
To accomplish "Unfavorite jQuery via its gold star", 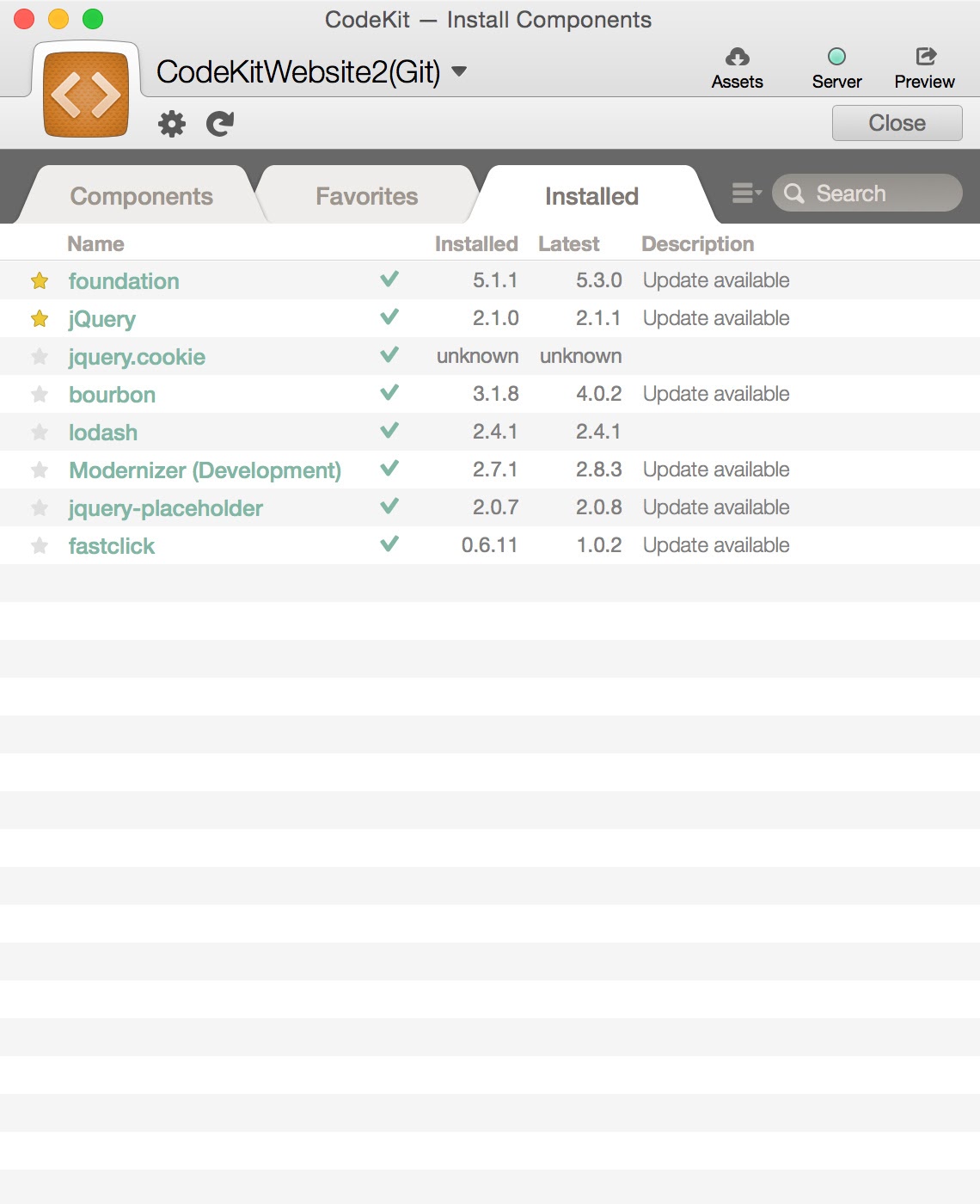I will tap(40, 318).
